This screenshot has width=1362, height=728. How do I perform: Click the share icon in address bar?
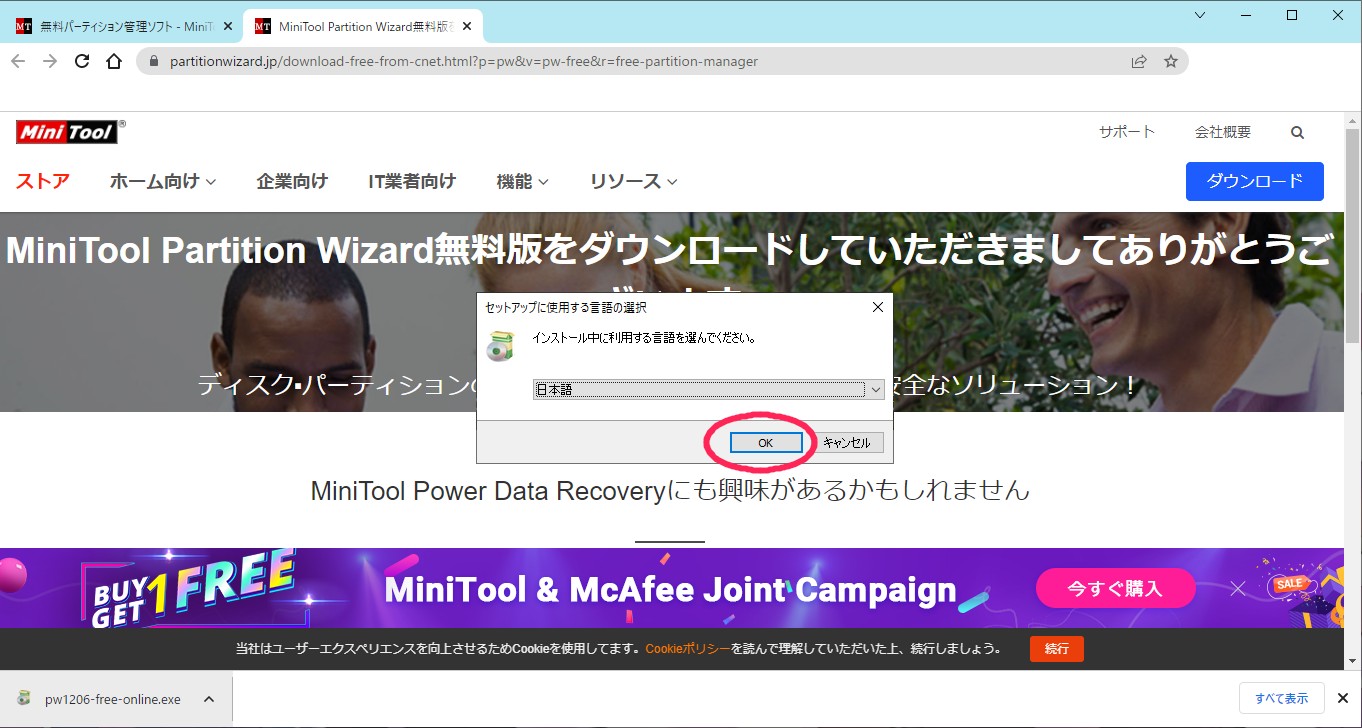tap(1139, 61)
